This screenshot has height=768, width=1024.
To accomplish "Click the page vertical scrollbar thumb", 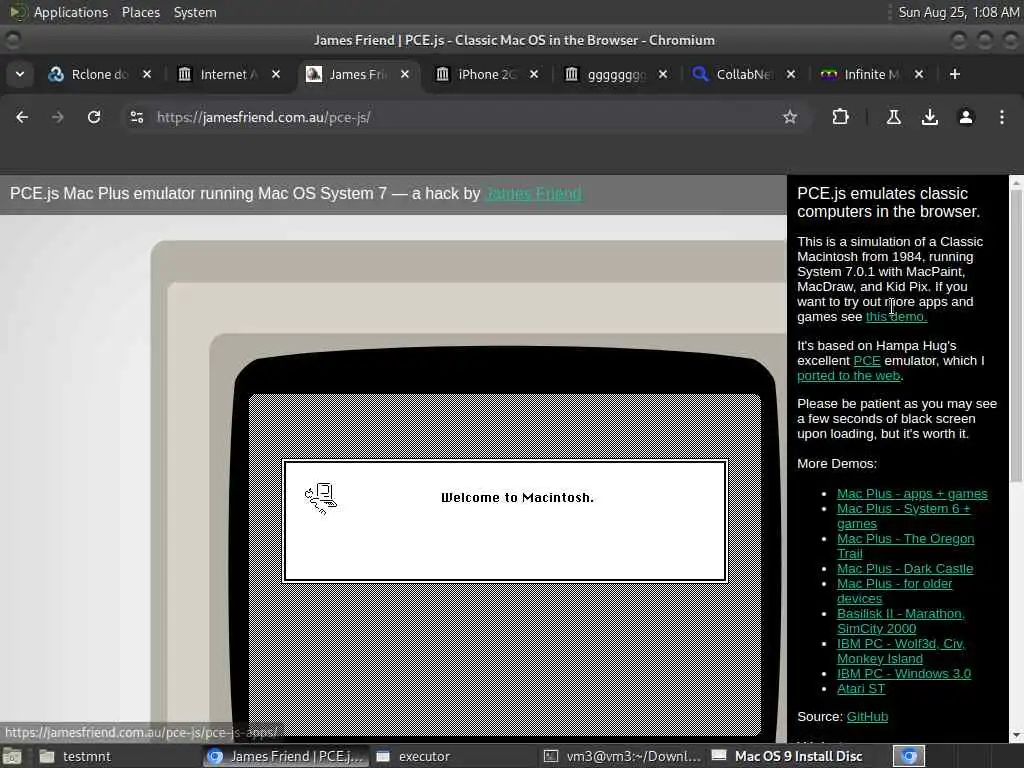I will (x=1016, y=336).
